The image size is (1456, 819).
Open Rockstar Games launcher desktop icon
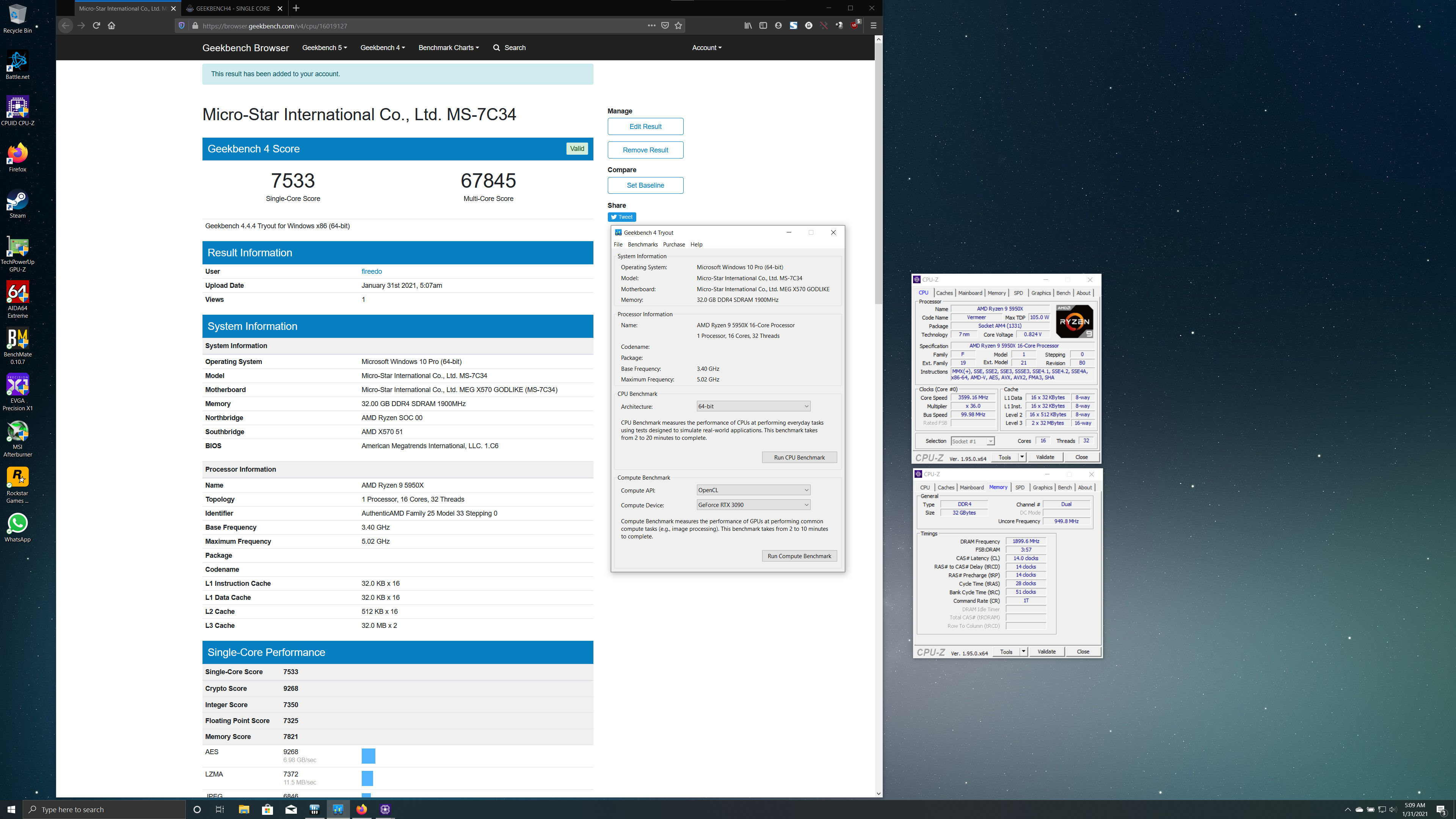click(x=17, y=485)
